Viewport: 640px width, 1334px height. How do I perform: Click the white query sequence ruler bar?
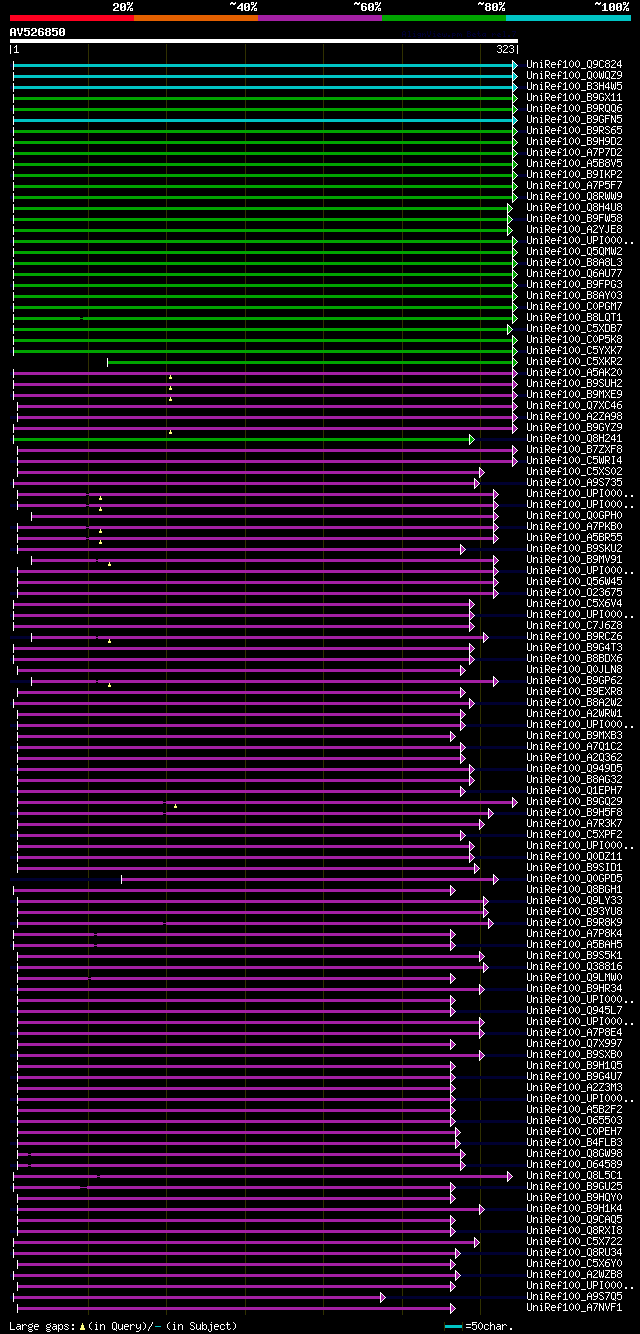coord(264,41)
